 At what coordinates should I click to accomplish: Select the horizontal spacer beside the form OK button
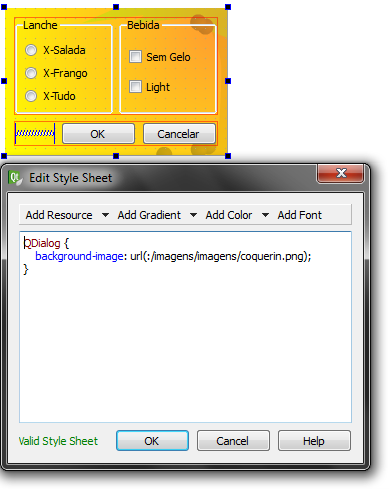click(35, 133)
